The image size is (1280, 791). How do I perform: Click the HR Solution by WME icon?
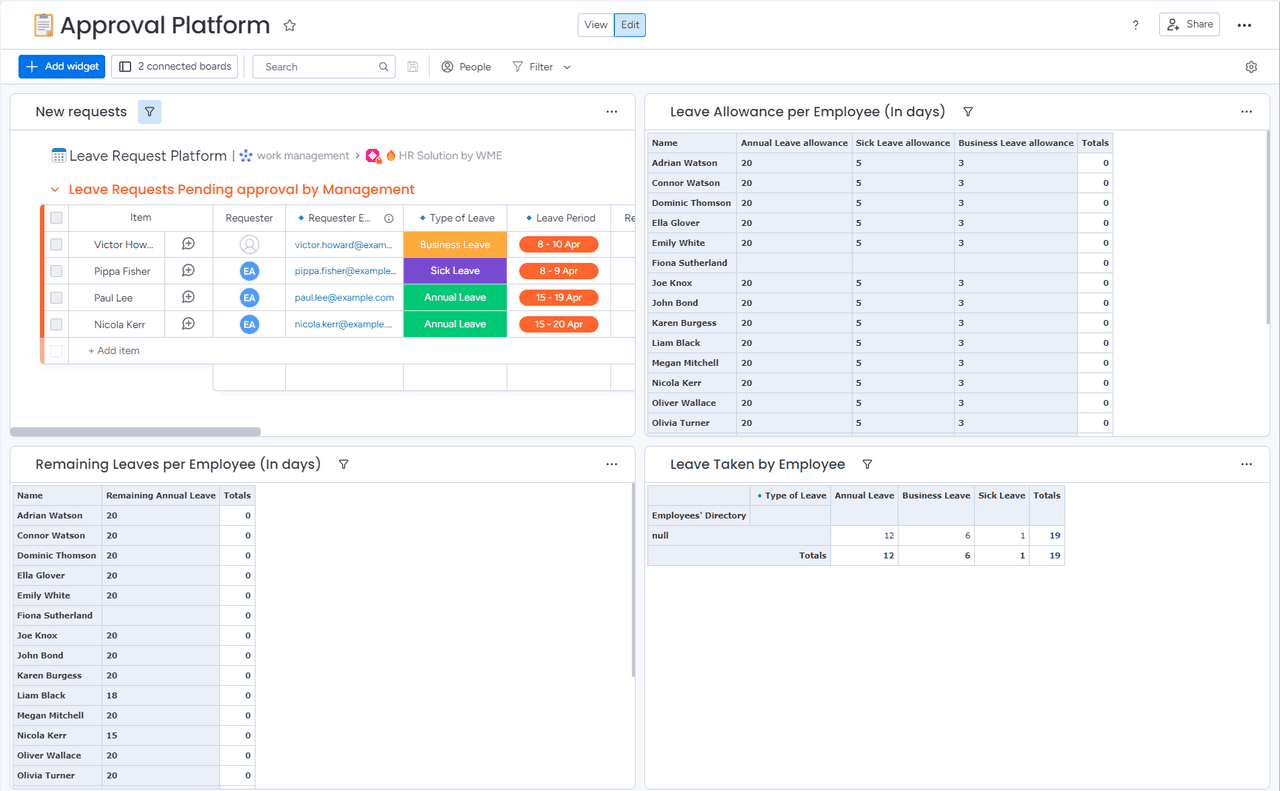(374, 156)
